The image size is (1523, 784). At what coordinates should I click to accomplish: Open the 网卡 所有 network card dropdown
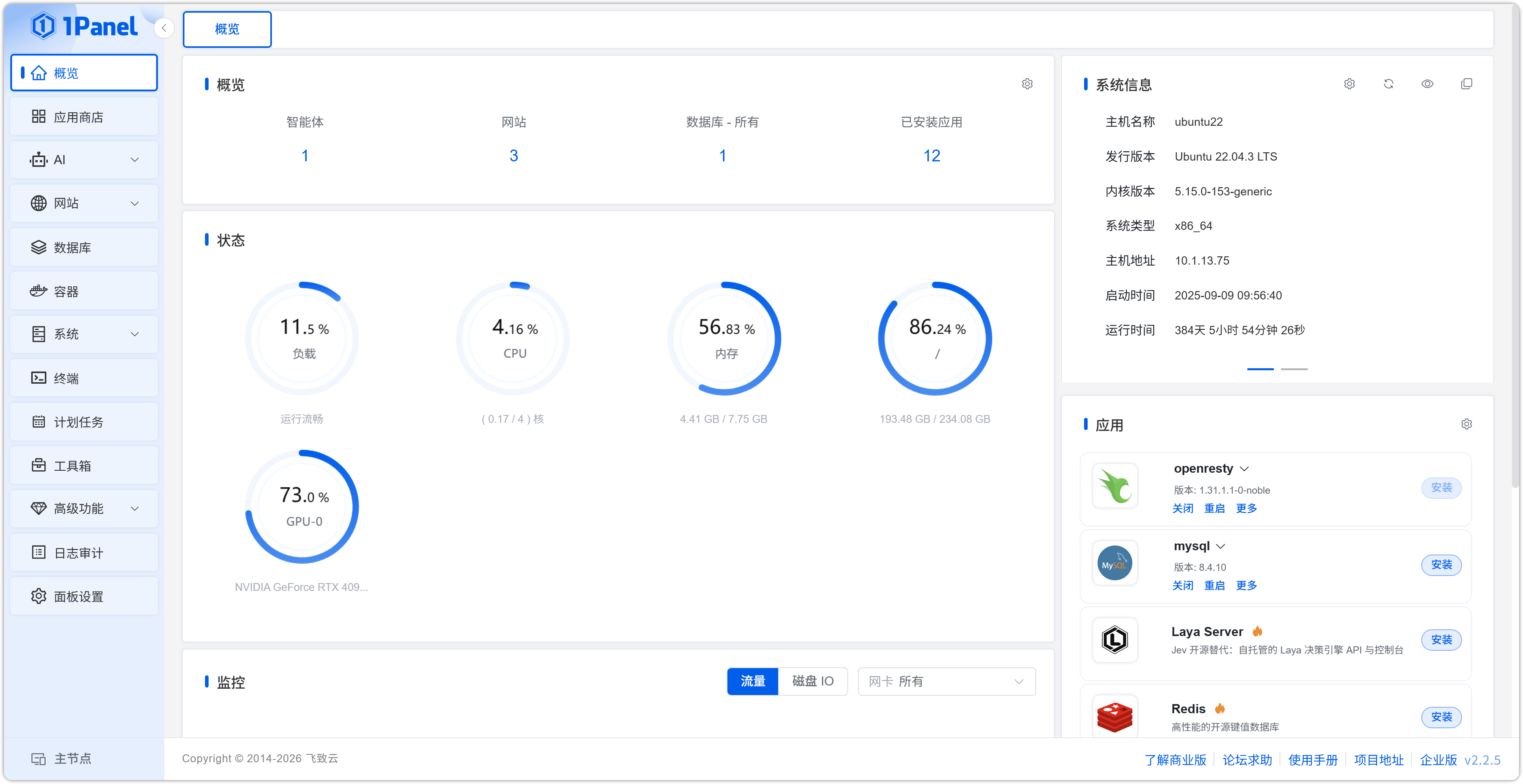[947, 681]
